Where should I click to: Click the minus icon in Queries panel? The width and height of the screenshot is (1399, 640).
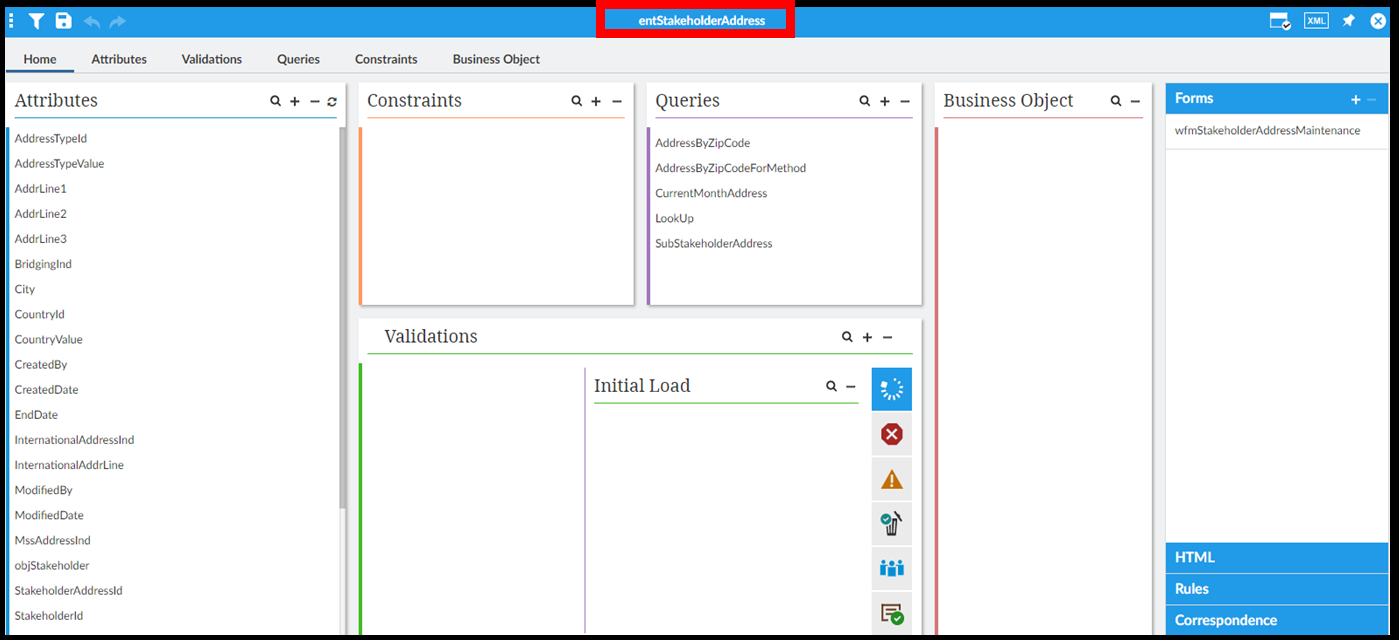pos(905,101)
